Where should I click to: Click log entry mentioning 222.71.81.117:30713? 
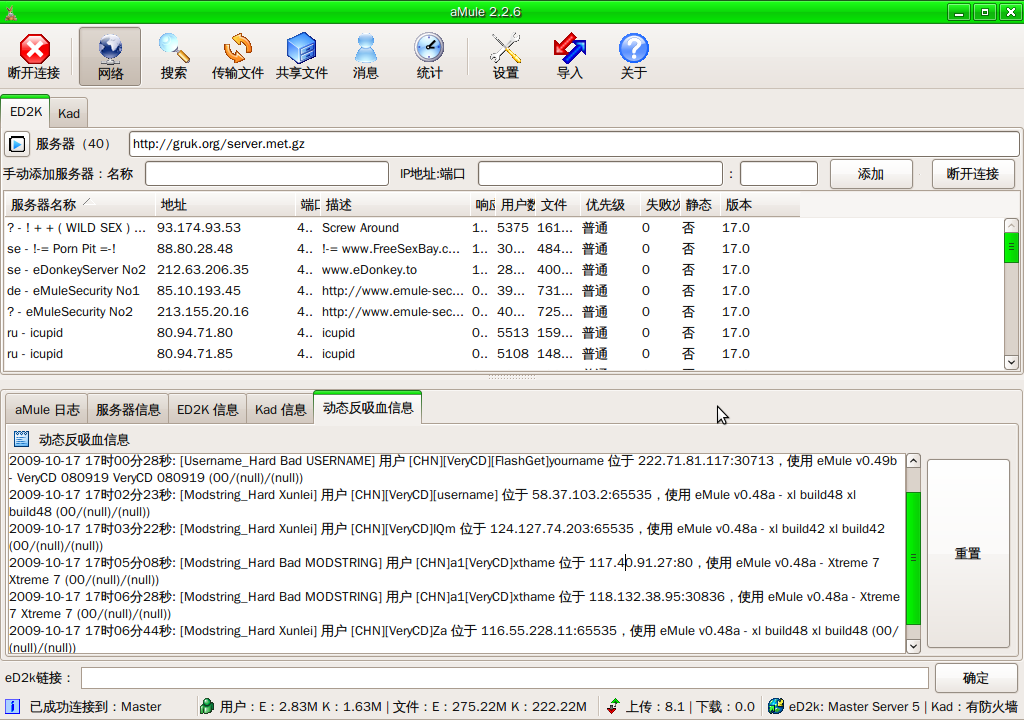pos(453,469)
